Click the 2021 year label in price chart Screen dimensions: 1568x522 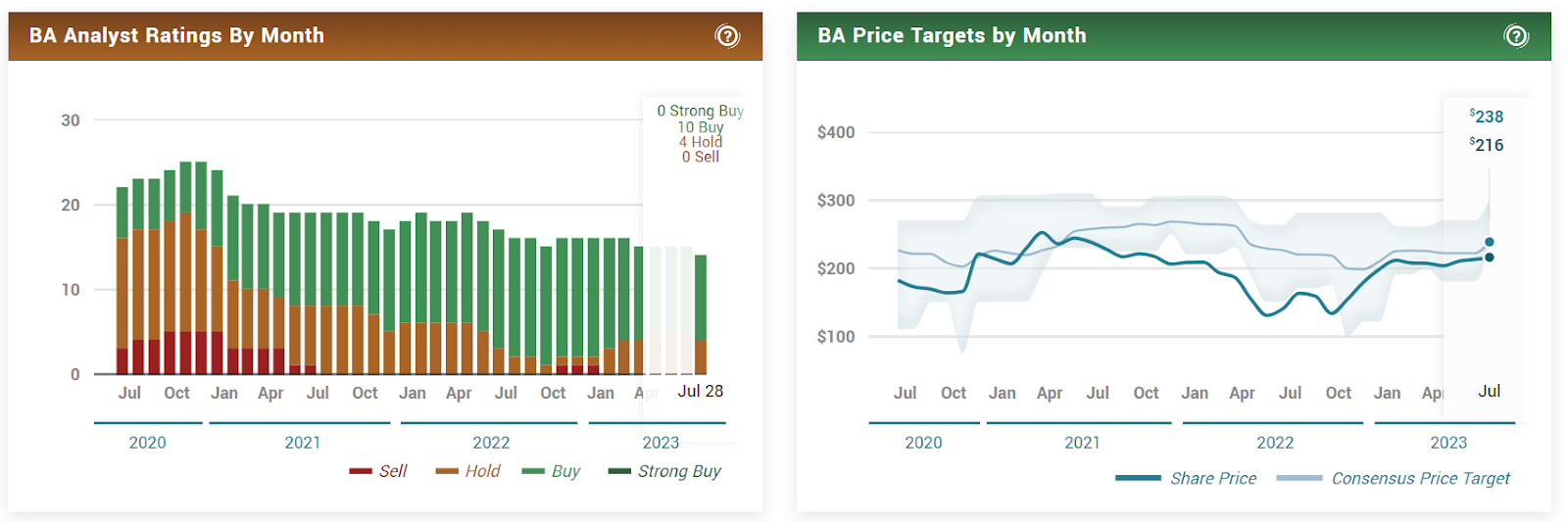click(x=1082, y=443)
